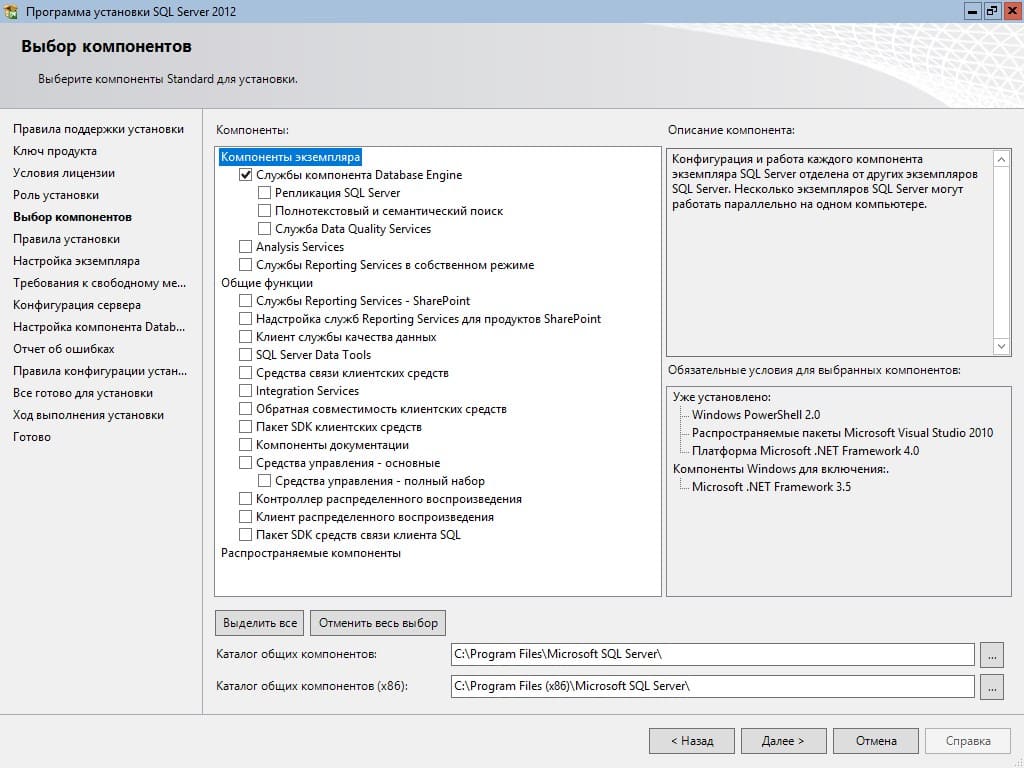The width and height of the screenshot is (1024, 768).
Task: Select Microsoft .NET Framework 3.5 item
Action: click(771, 487)
